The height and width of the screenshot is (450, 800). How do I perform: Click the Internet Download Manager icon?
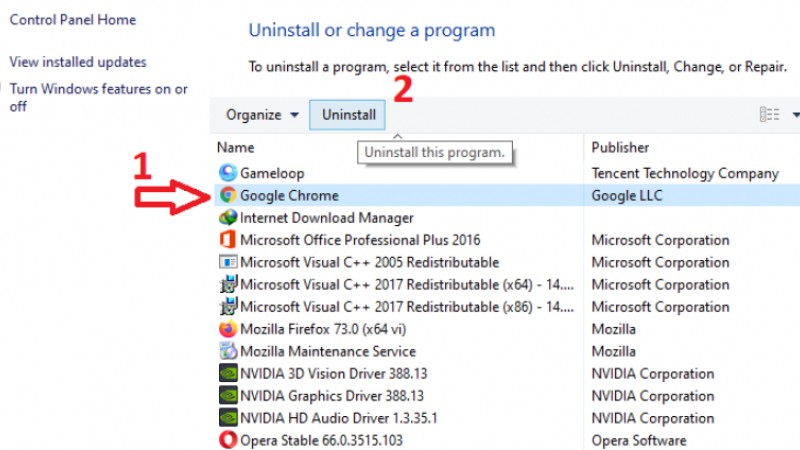click(x=228, y=217)
